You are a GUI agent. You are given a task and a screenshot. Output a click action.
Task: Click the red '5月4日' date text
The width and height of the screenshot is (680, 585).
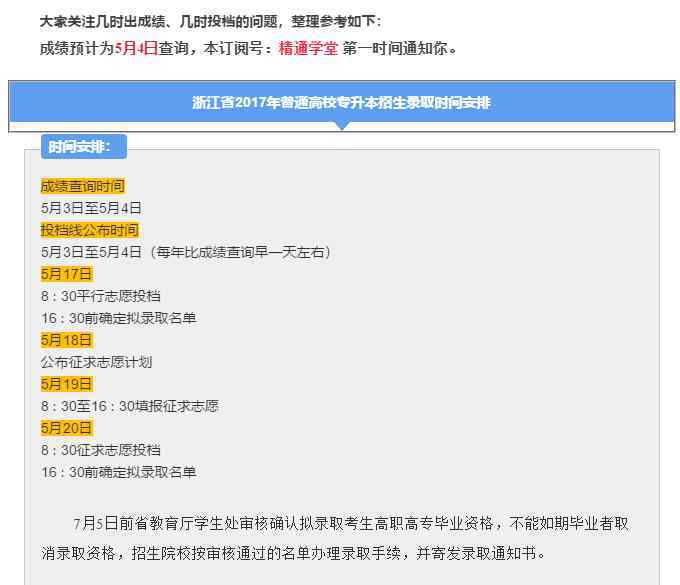point(136,48)
